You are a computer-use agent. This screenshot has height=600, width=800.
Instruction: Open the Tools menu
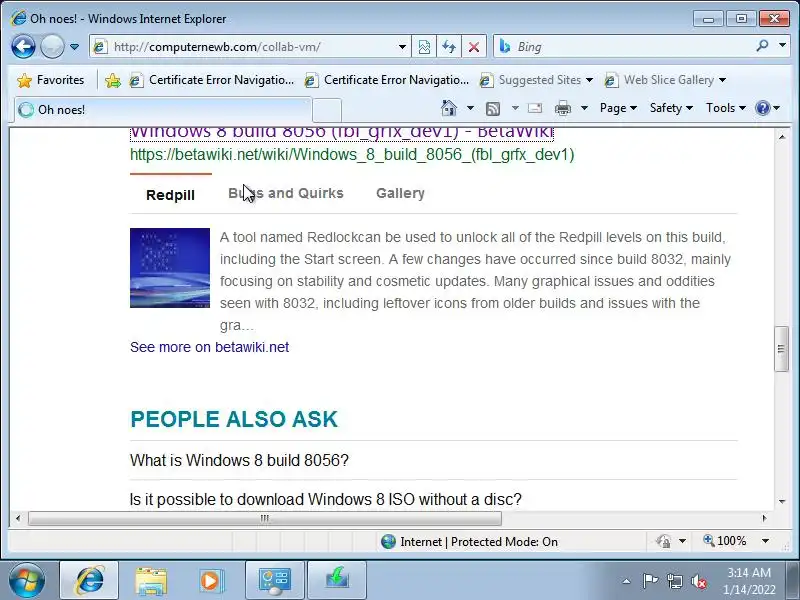pyautogui.click(x=726, y=108)
